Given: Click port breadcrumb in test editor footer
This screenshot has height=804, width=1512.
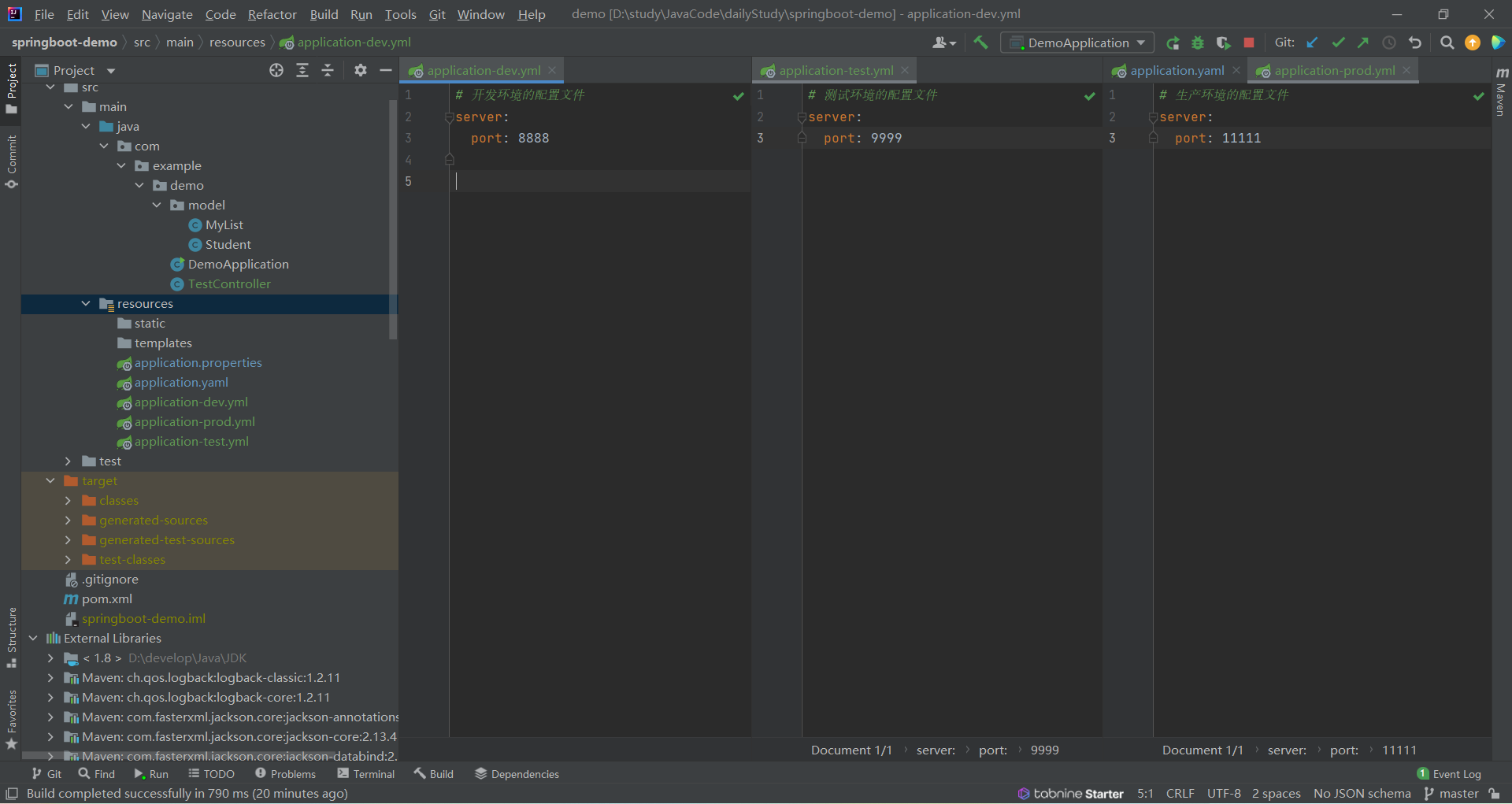Looking at the screenshot, I should pos(992,750).
